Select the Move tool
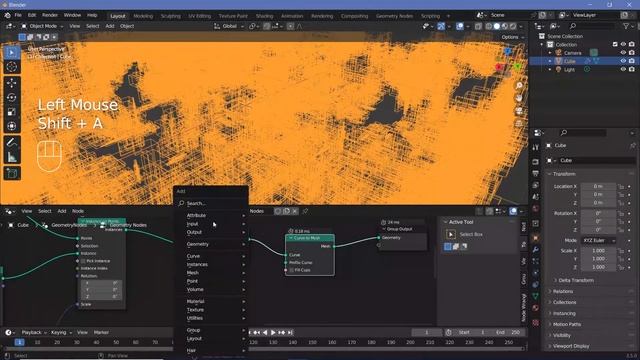The width and height of the screenshot is (640, 360). click(x=12, y=83)
